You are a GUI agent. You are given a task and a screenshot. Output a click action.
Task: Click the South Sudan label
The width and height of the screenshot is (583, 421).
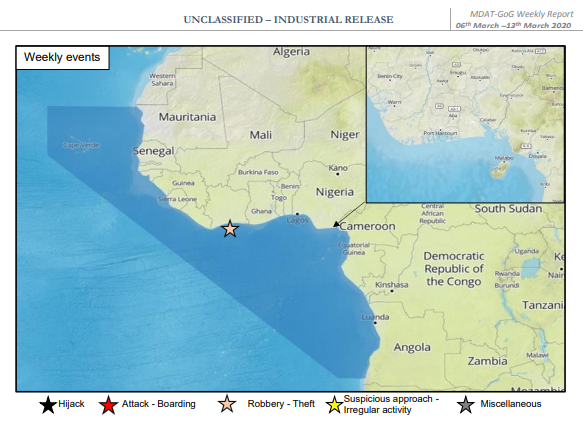[x=508, y=209]
